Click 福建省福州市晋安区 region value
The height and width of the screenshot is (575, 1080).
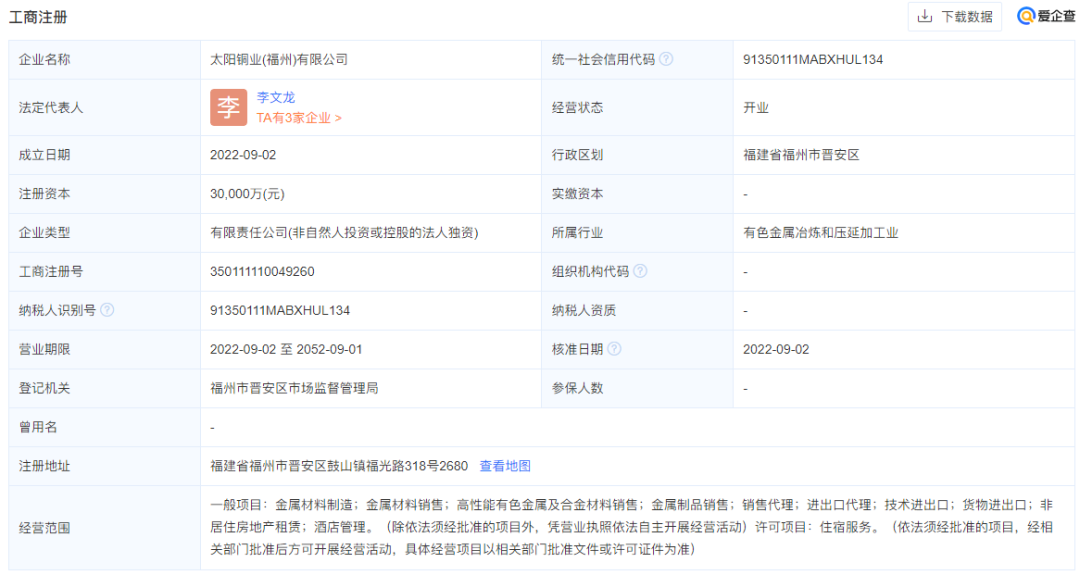pyautogui.click(x=801, y=155)
